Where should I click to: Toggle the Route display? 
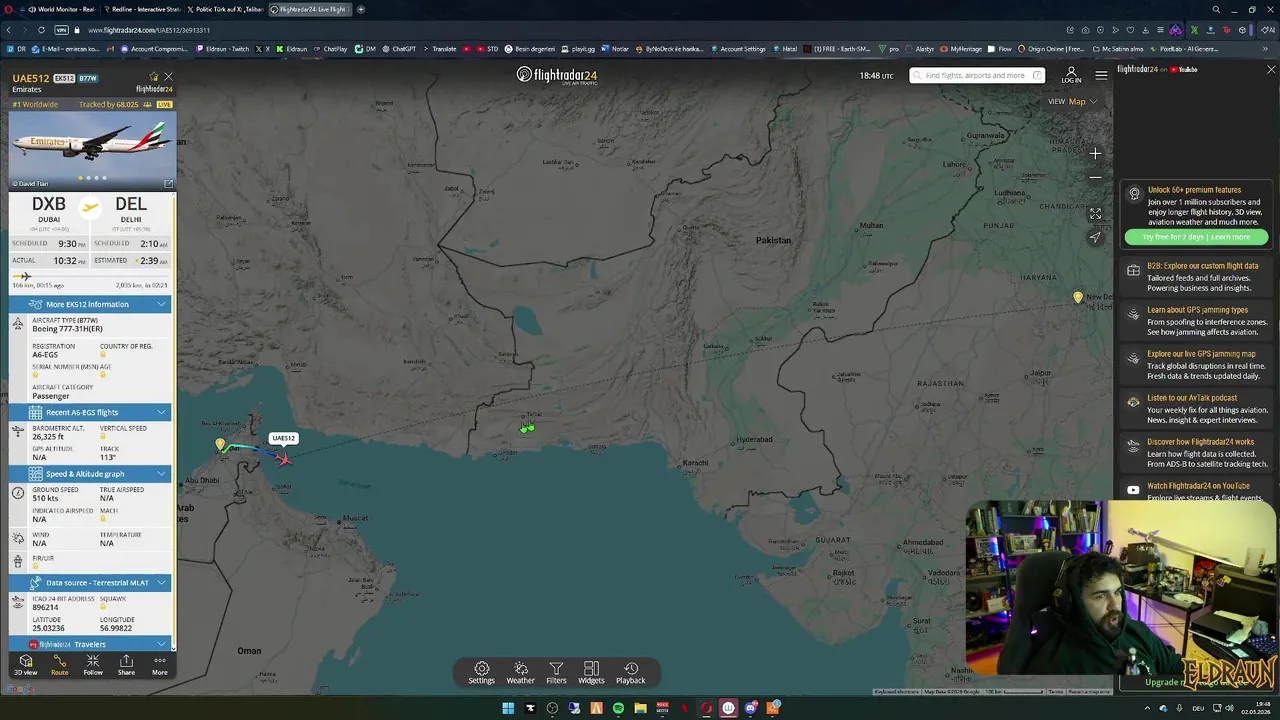coord(60,665)
